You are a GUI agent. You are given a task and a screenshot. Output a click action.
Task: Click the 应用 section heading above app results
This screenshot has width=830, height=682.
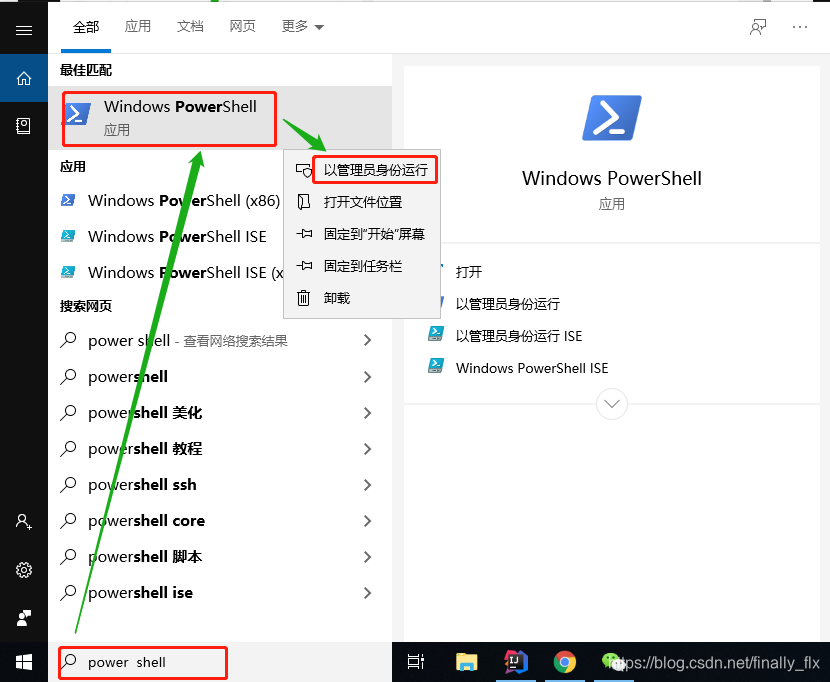coord(73,167)
